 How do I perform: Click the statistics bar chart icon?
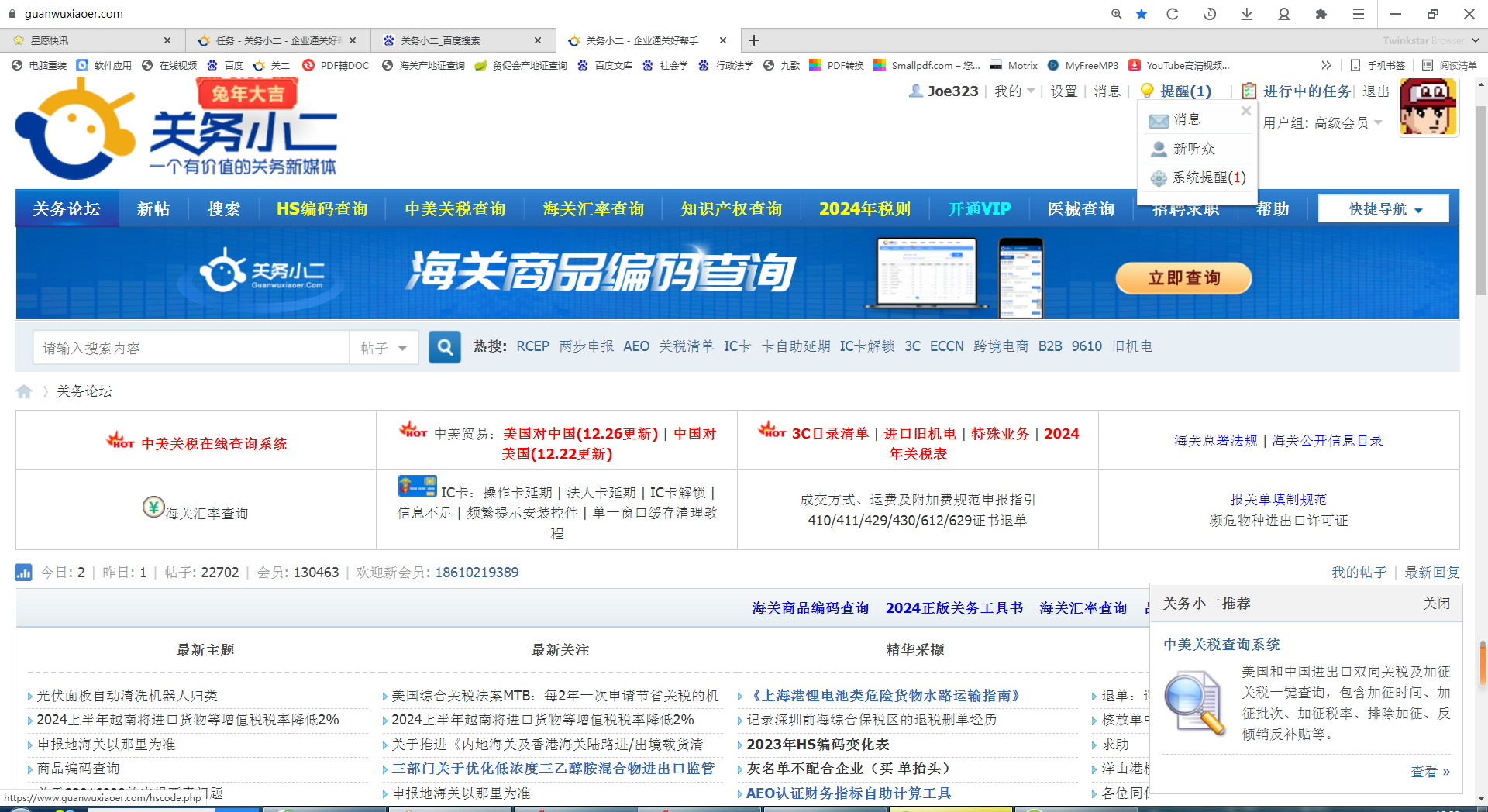[x=23, y=573]
